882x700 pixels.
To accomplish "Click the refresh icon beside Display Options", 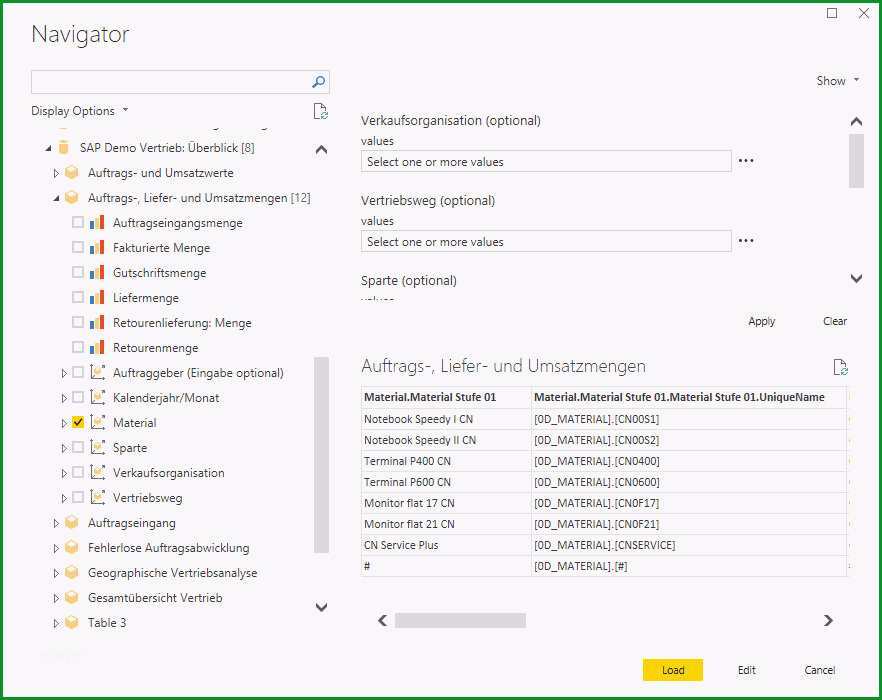I will (320, 111).
